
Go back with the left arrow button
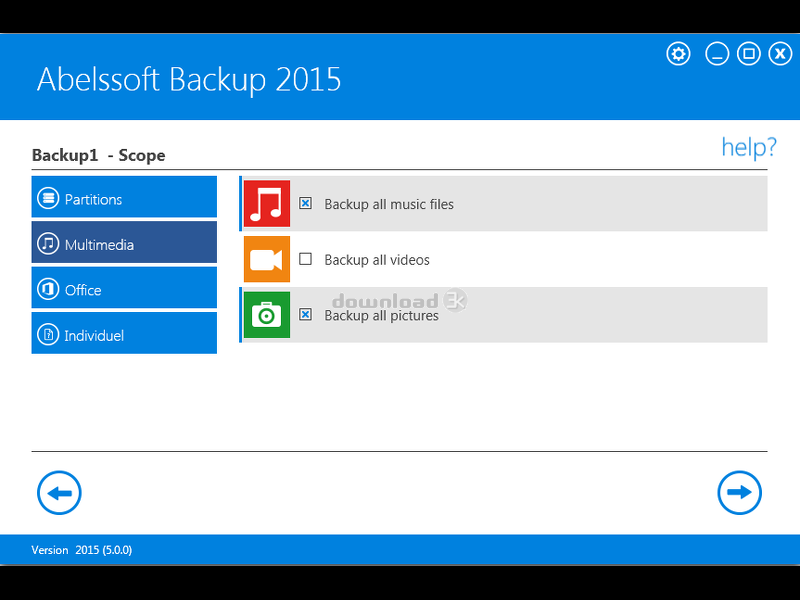(x=59, y=492)
